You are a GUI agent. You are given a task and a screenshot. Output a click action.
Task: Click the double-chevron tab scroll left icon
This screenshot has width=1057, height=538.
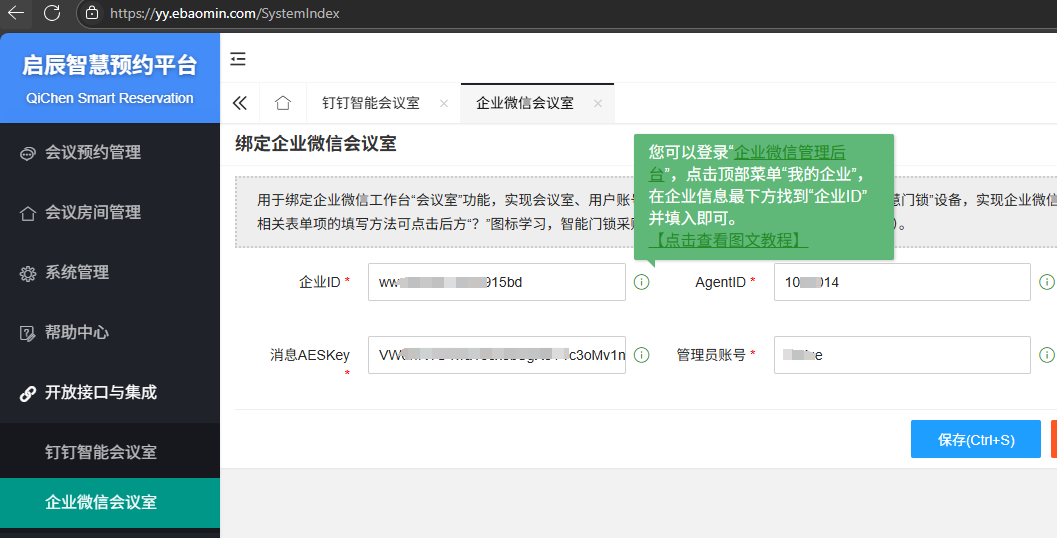240,103
